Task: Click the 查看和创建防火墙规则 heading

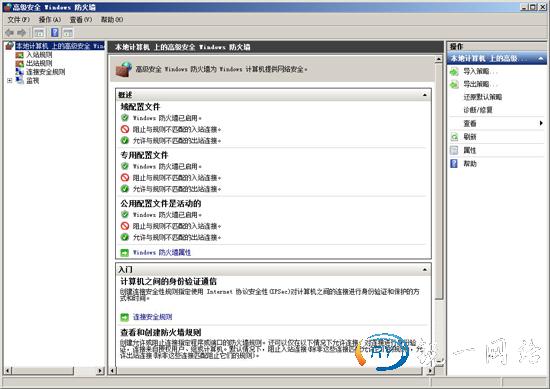Action: click(161, 332)
